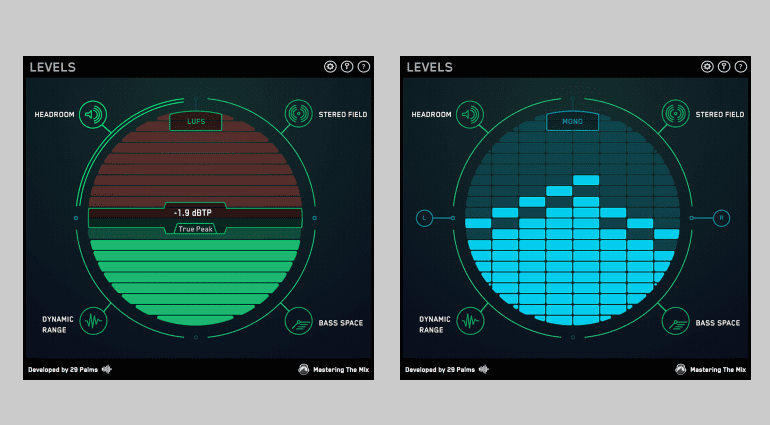This screenshot has height=425, width=770.
Task: Click the Headroom icon in the blue MONO panel
Action: click(x=470, y=115)
